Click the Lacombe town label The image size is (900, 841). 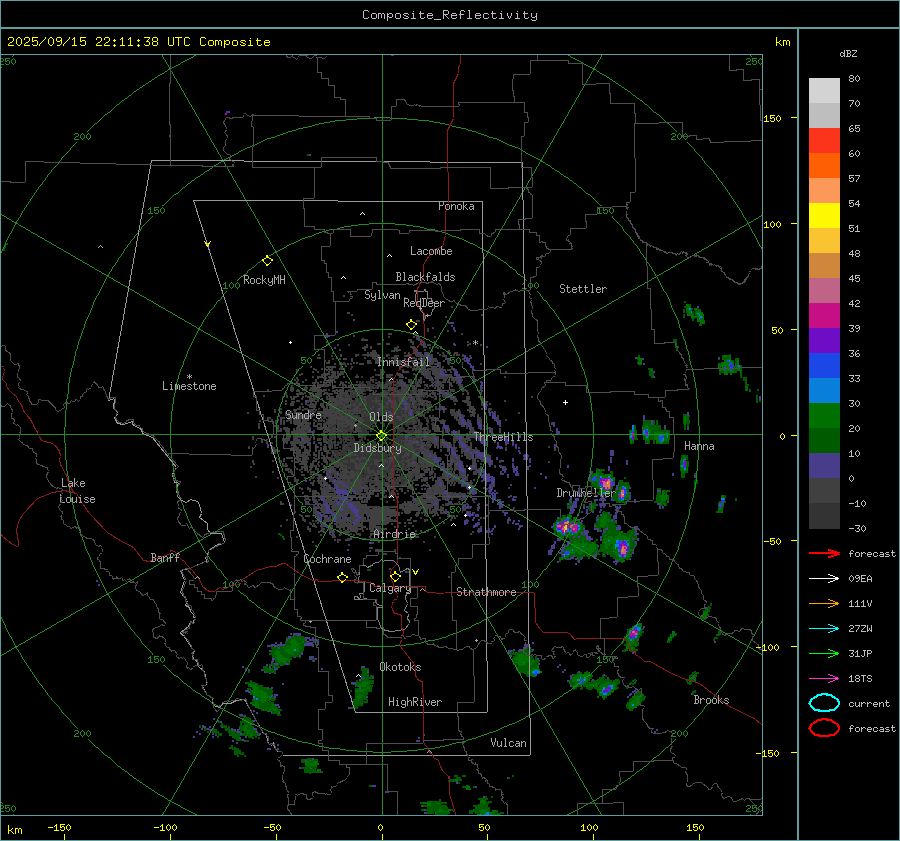coord(431,251)
